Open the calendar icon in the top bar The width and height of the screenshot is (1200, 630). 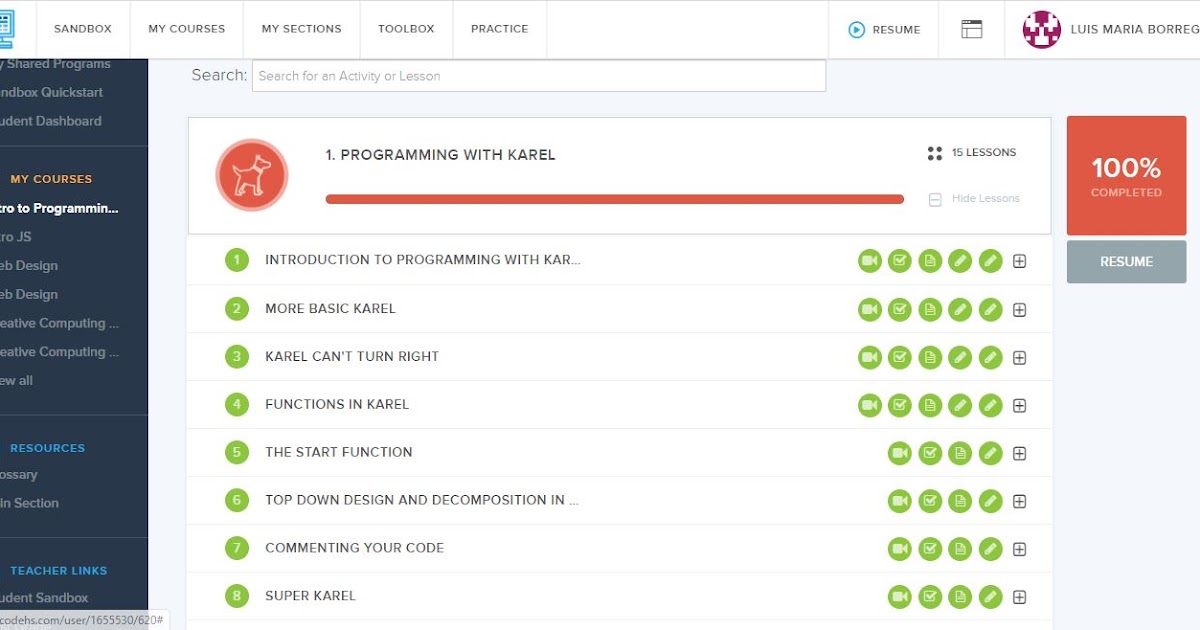(971, 29)
